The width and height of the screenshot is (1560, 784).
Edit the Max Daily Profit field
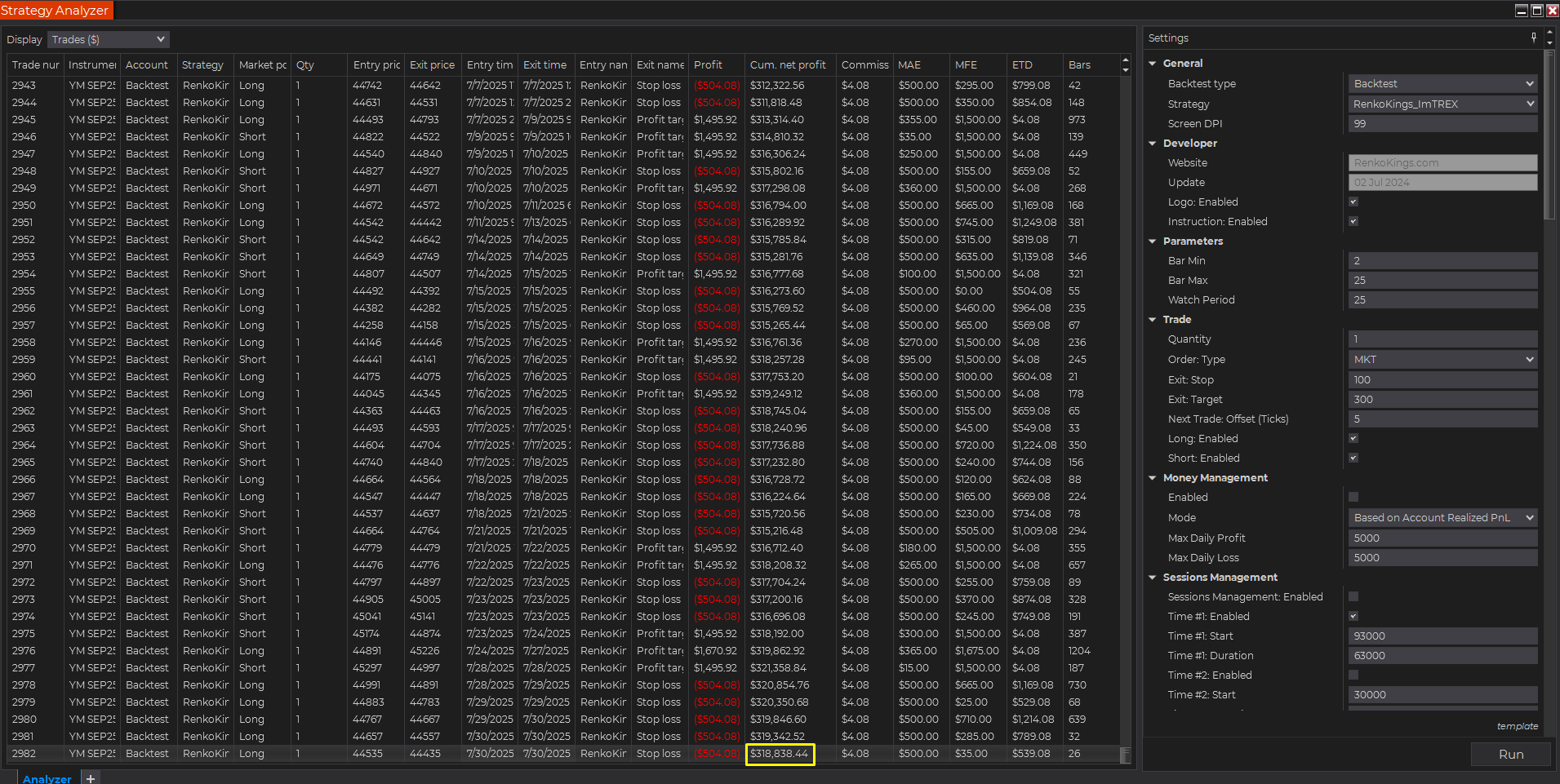point(1442,538)
